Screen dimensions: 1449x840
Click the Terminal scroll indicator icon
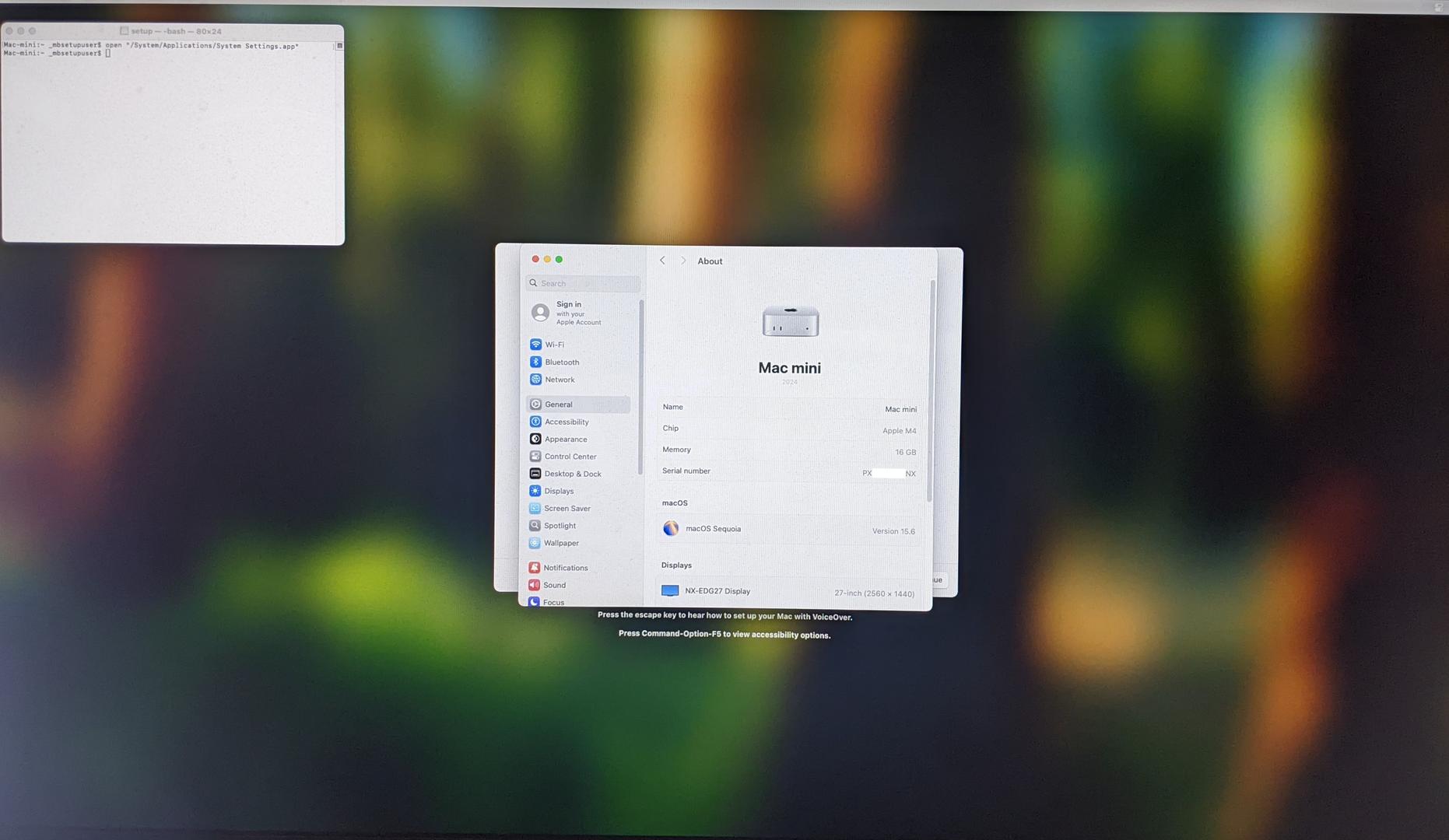coord(339,46)
